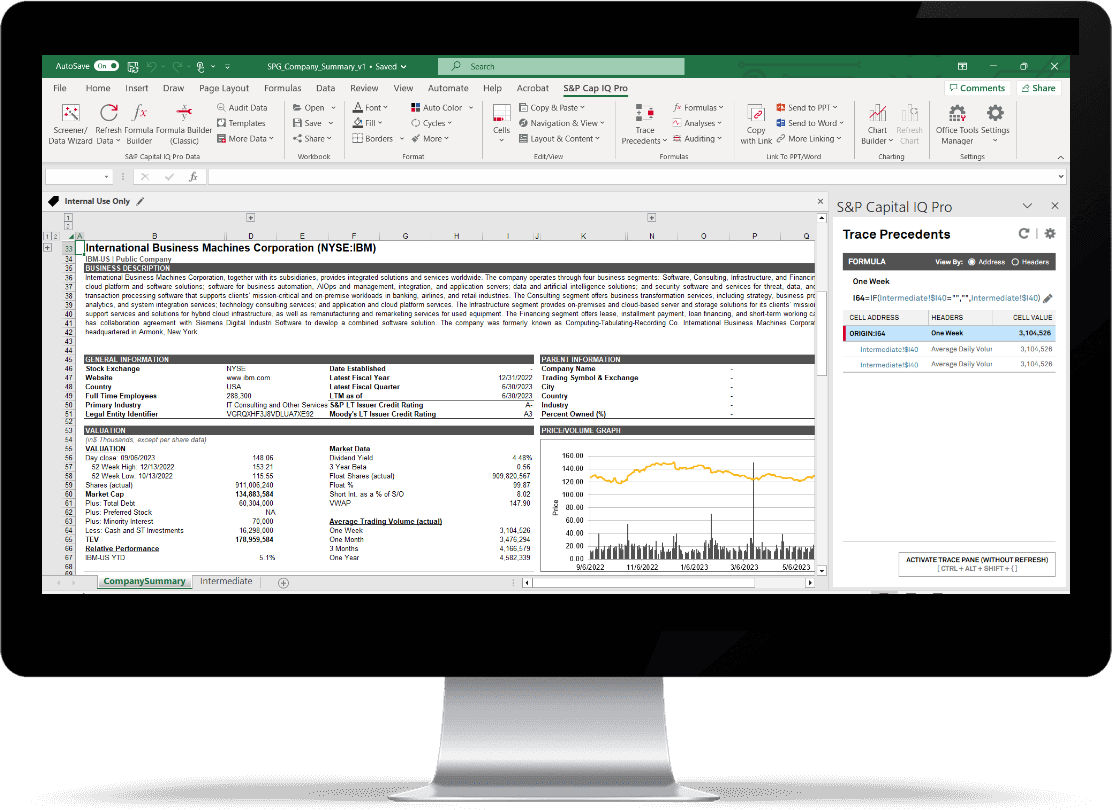The width and height of the screenshot is (1112, 810).
Task: Expand the More Linking dropdown
Action: coord(809,139)
